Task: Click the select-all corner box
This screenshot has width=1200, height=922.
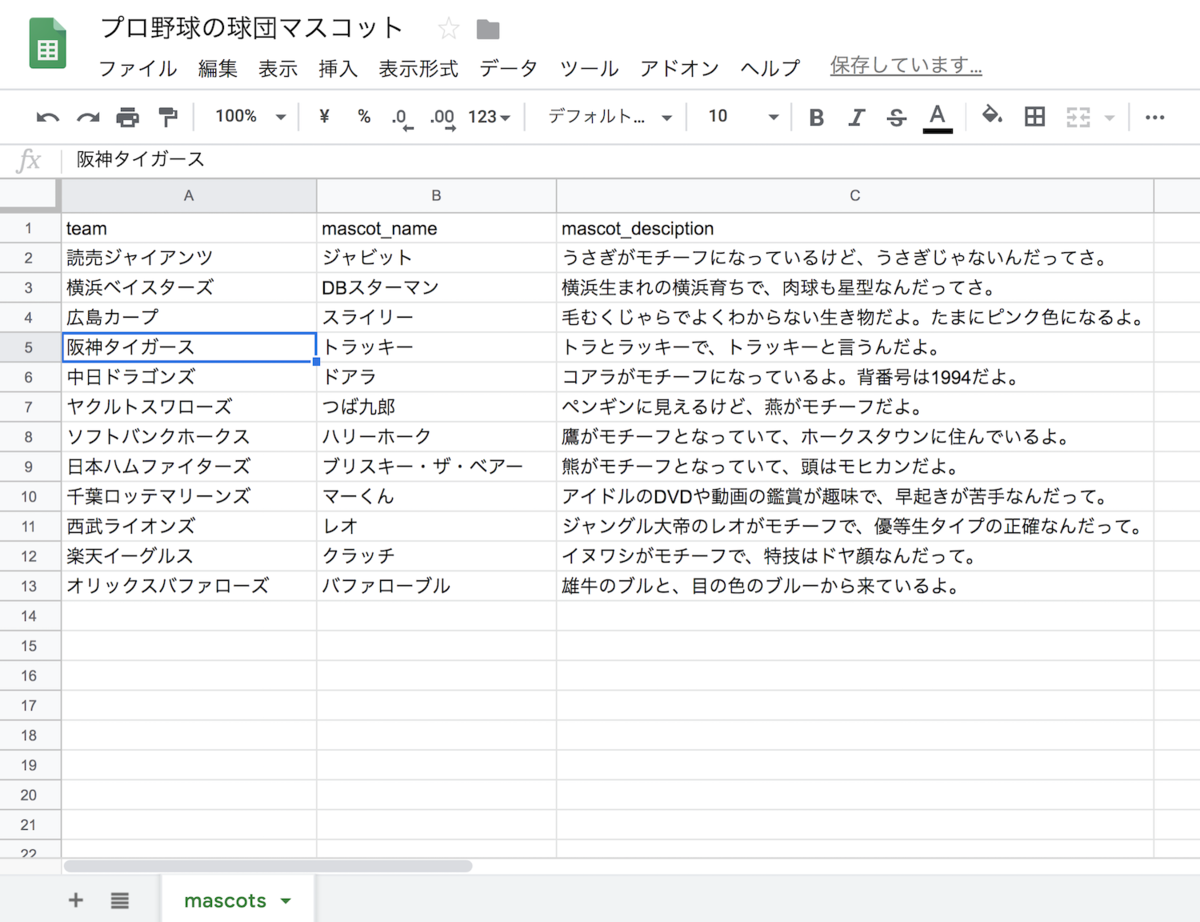Action: point(30,196)
